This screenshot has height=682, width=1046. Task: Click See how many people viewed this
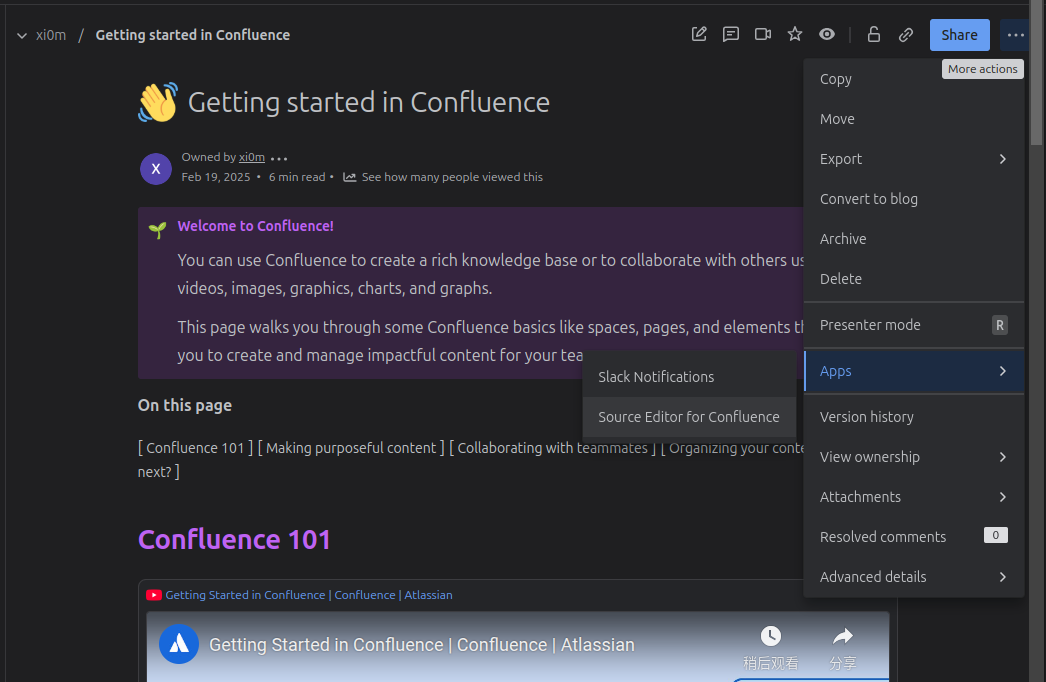[452, 177]
